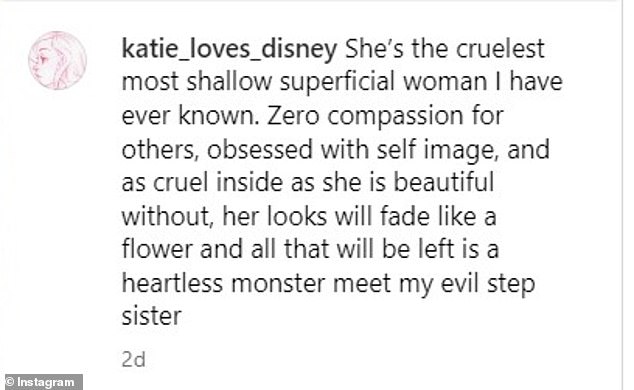Click the words 'heartless monster'
This screenshot has height=390, width=634.
pos(223,283)
